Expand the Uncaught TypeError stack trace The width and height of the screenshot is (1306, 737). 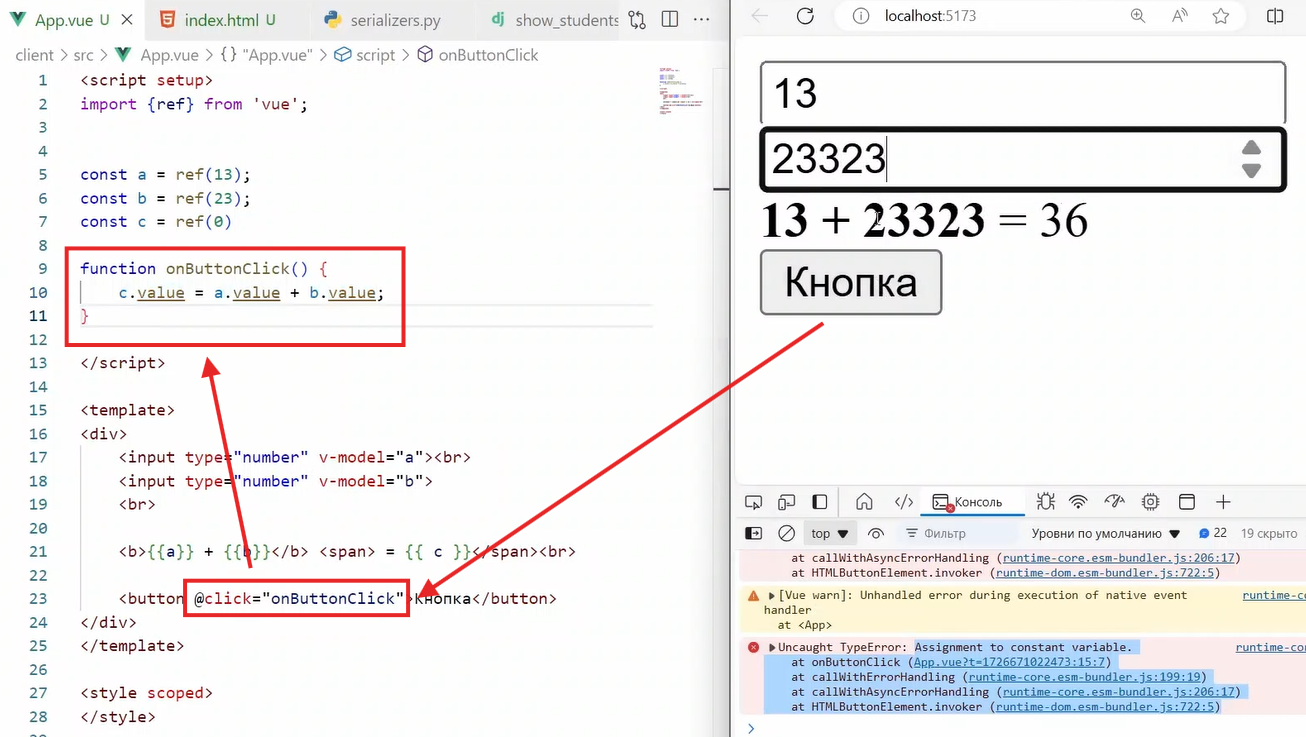772,648
